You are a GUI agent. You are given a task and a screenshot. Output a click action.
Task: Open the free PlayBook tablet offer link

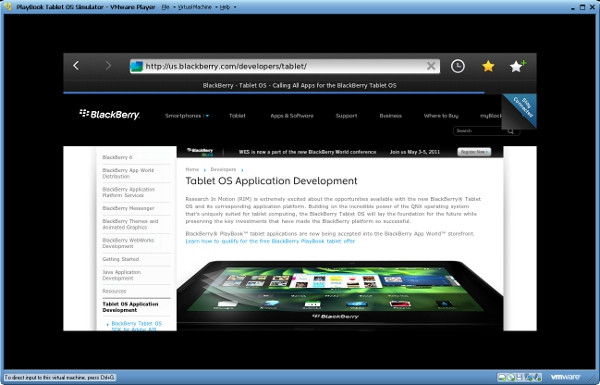click(270, 241)
